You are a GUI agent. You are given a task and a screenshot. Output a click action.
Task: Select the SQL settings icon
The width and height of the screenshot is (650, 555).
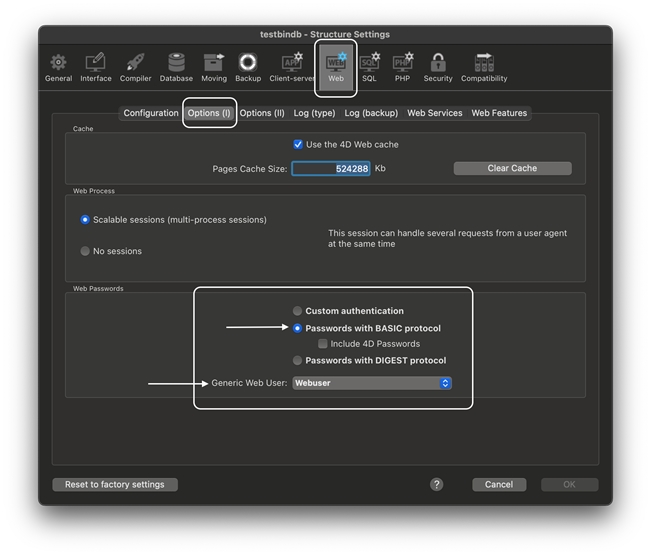pos(369,67)
